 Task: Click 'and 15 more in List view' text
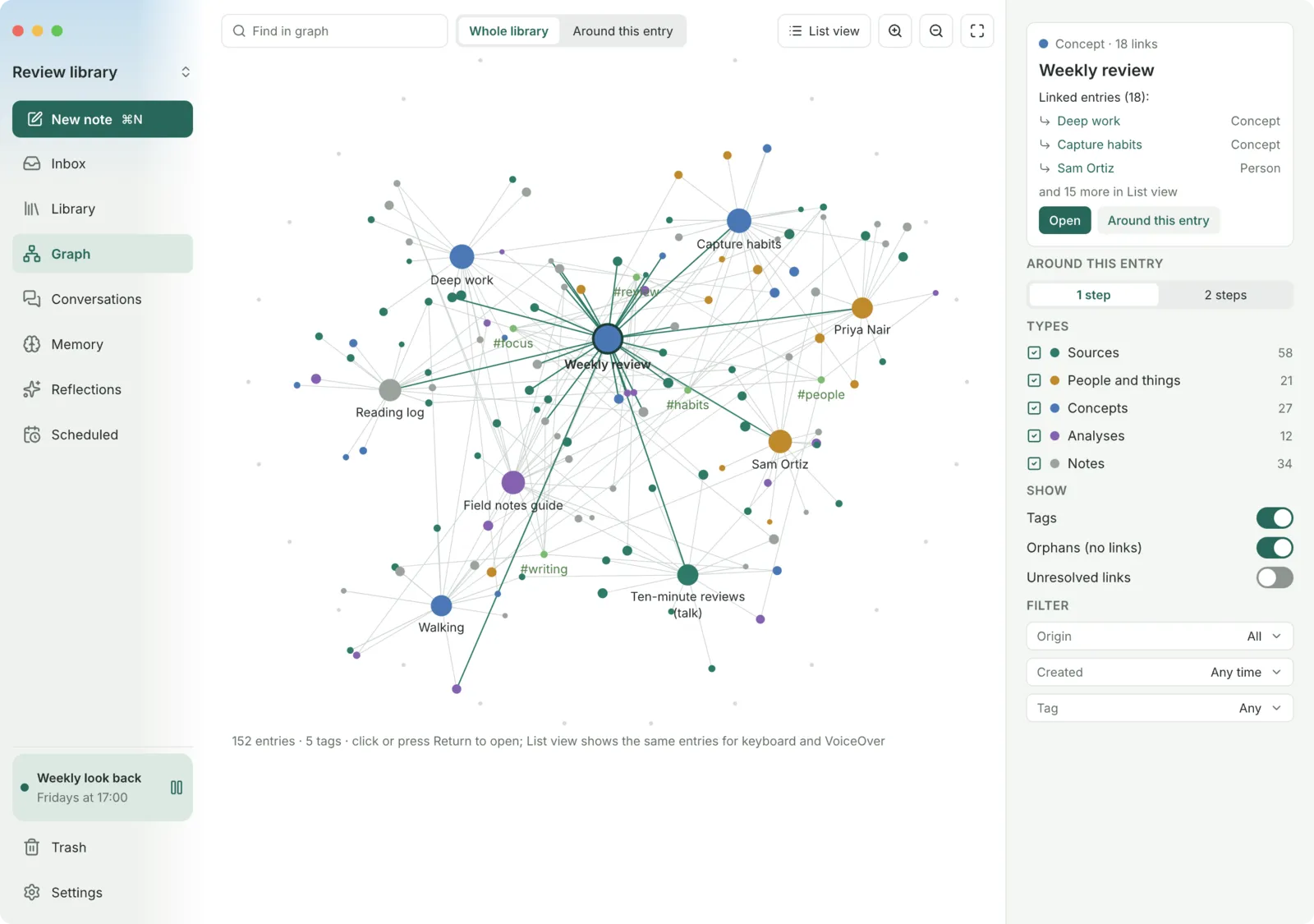pyautogui.click(x=1108, y=191)
